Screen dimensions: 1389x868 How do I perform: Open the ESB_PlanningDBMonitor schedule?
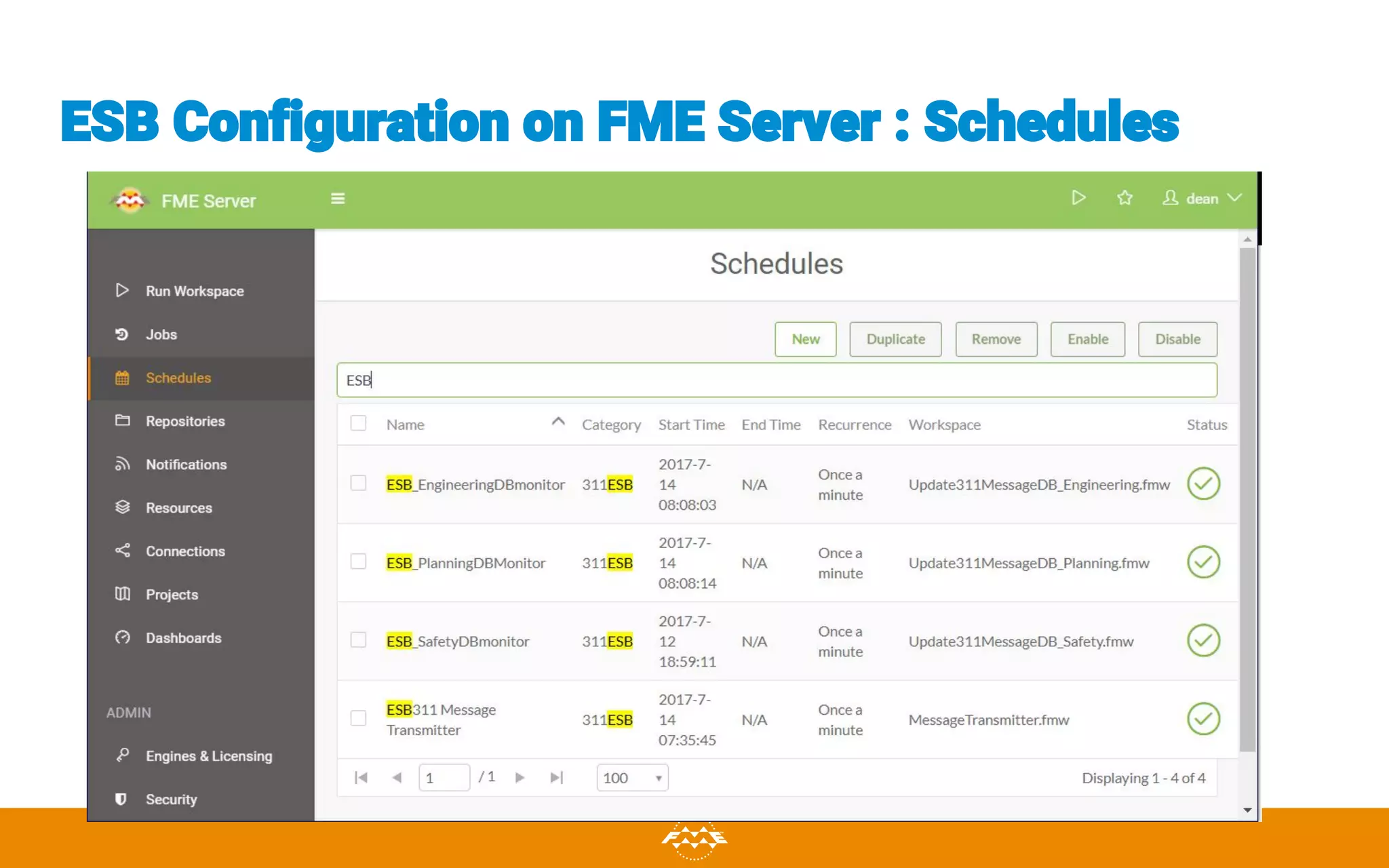coord(466,563)
